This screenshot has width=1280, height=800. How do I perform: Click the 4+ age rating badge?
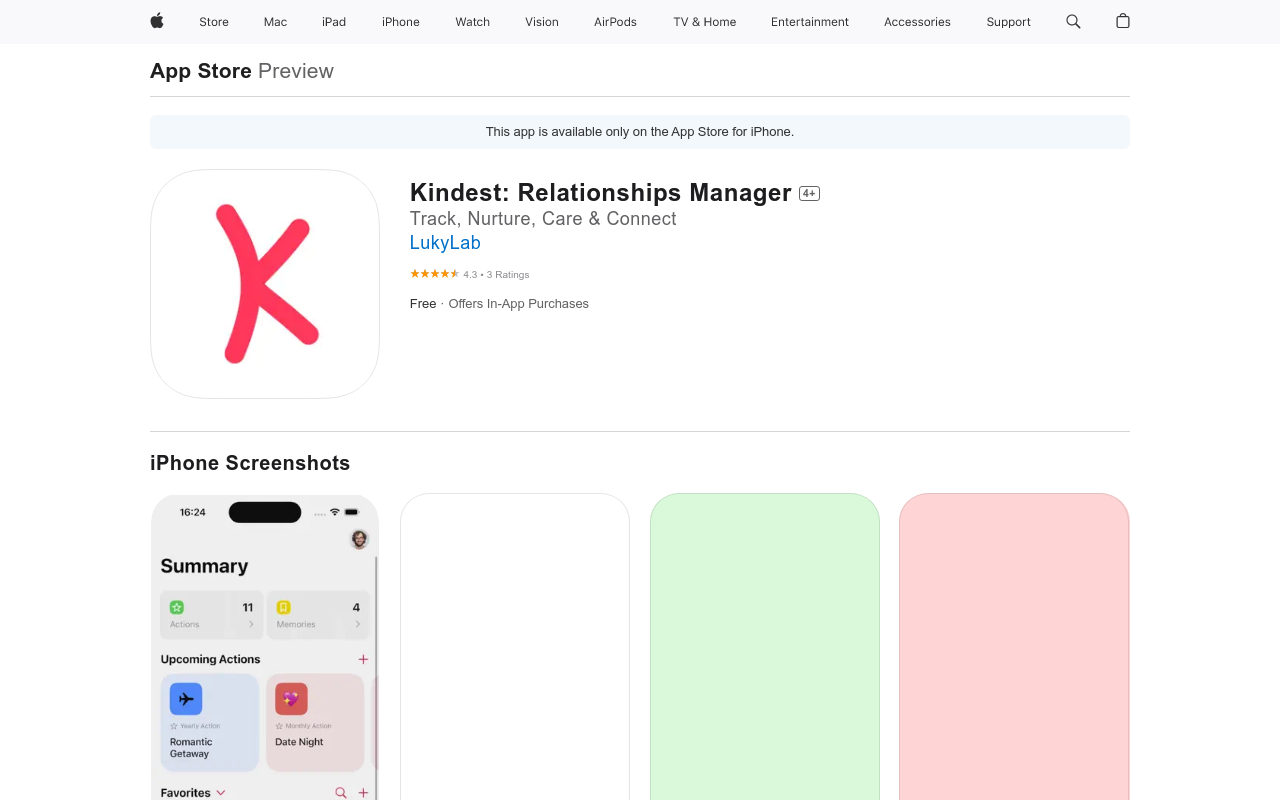(809, 194)
